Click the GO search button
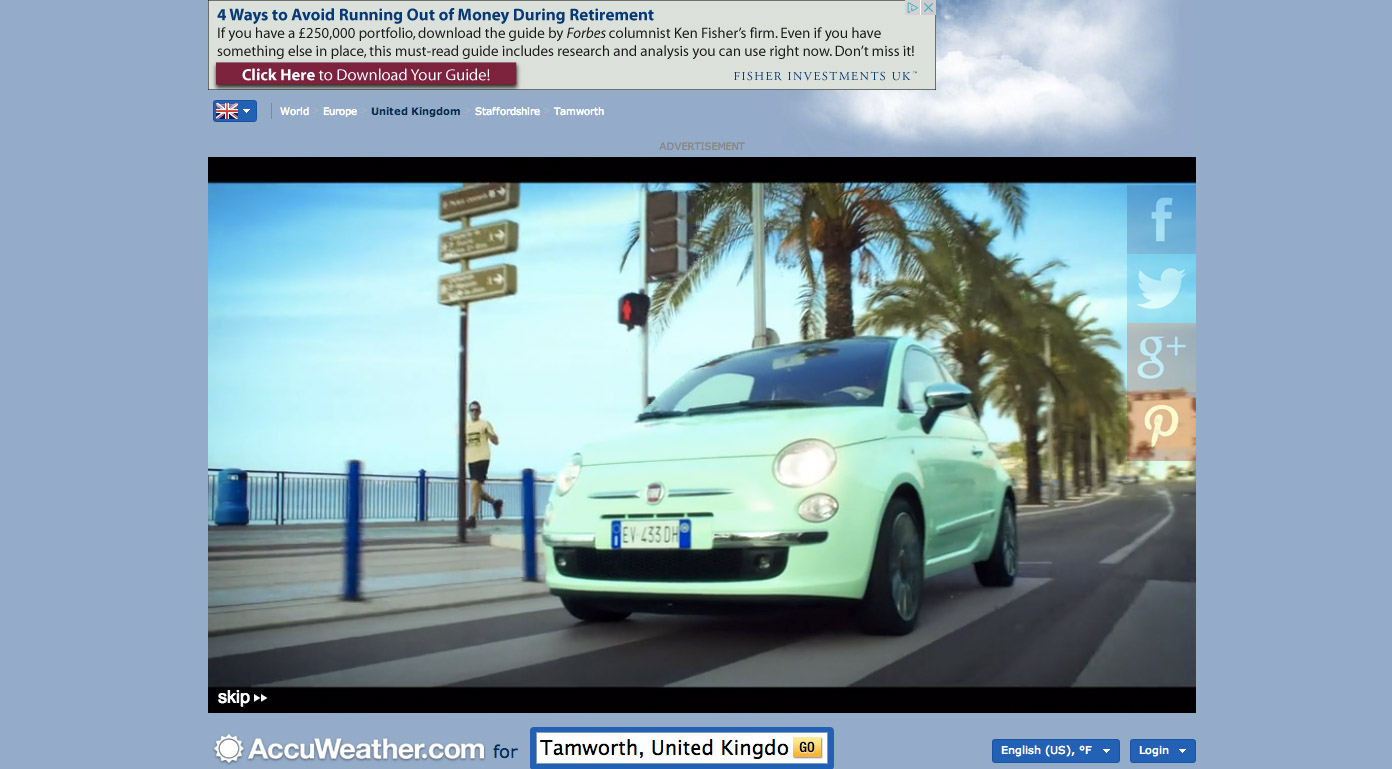Viewport: 1392px width, 769px height. (x=807, y=748)
